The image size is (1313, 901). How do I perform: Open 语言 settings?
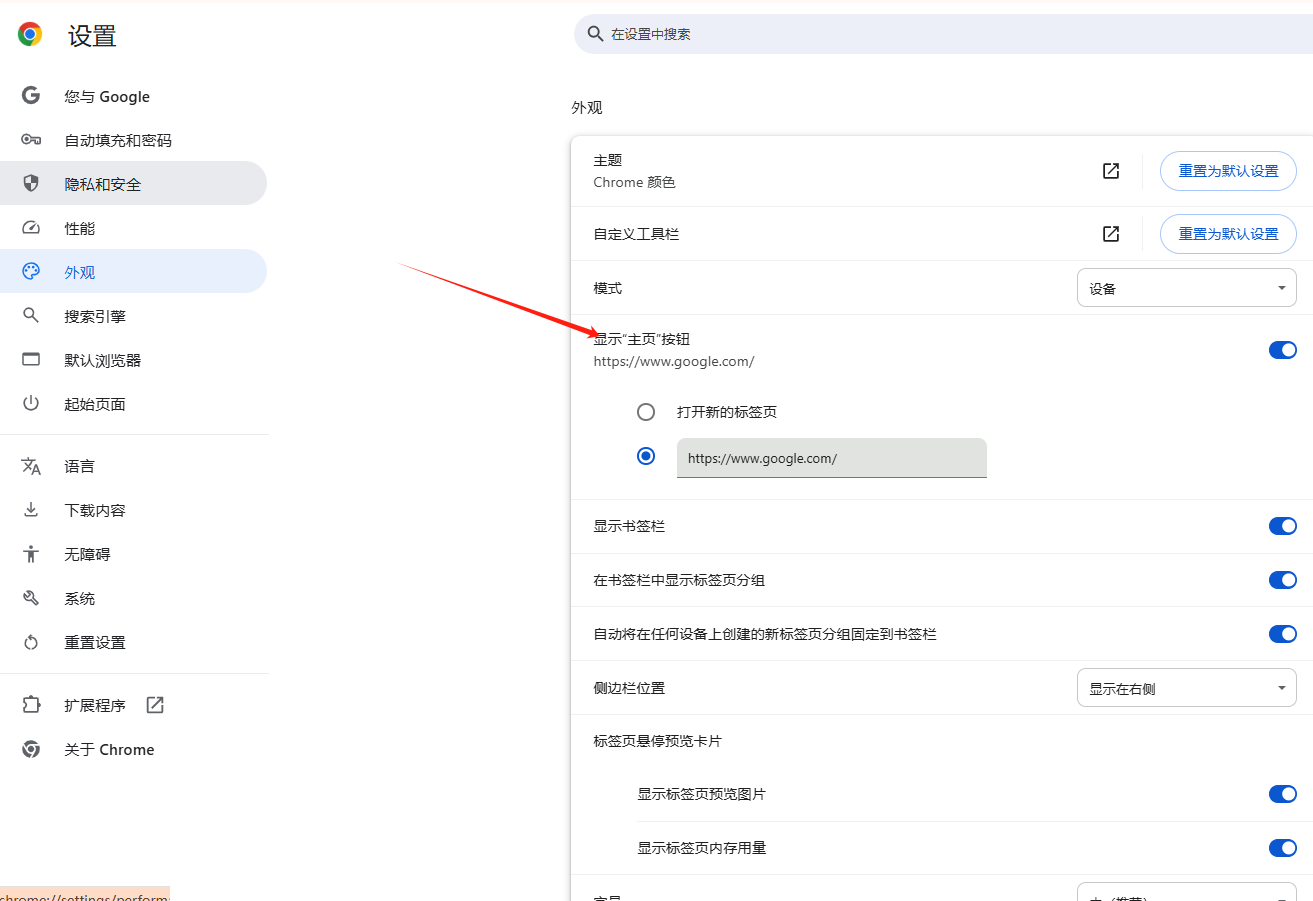coord(133,466)
